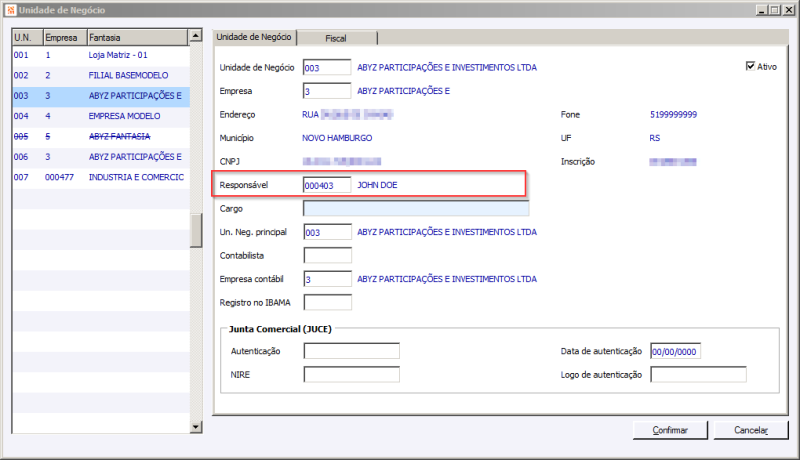800x460 pixels.
Task: Click list scrollbar down arrow
Action: click(195, 427)
